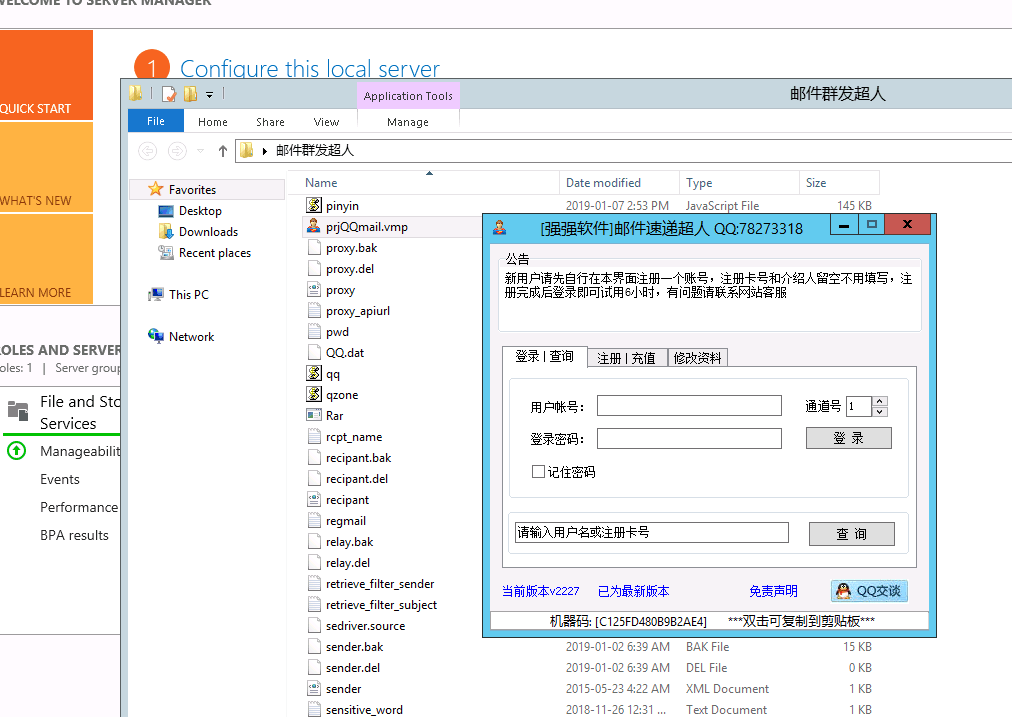Image resolution: width=1012 pixels, height=717 pixels.
Task: Open the File ribbon tab
Action: (156, 121)
